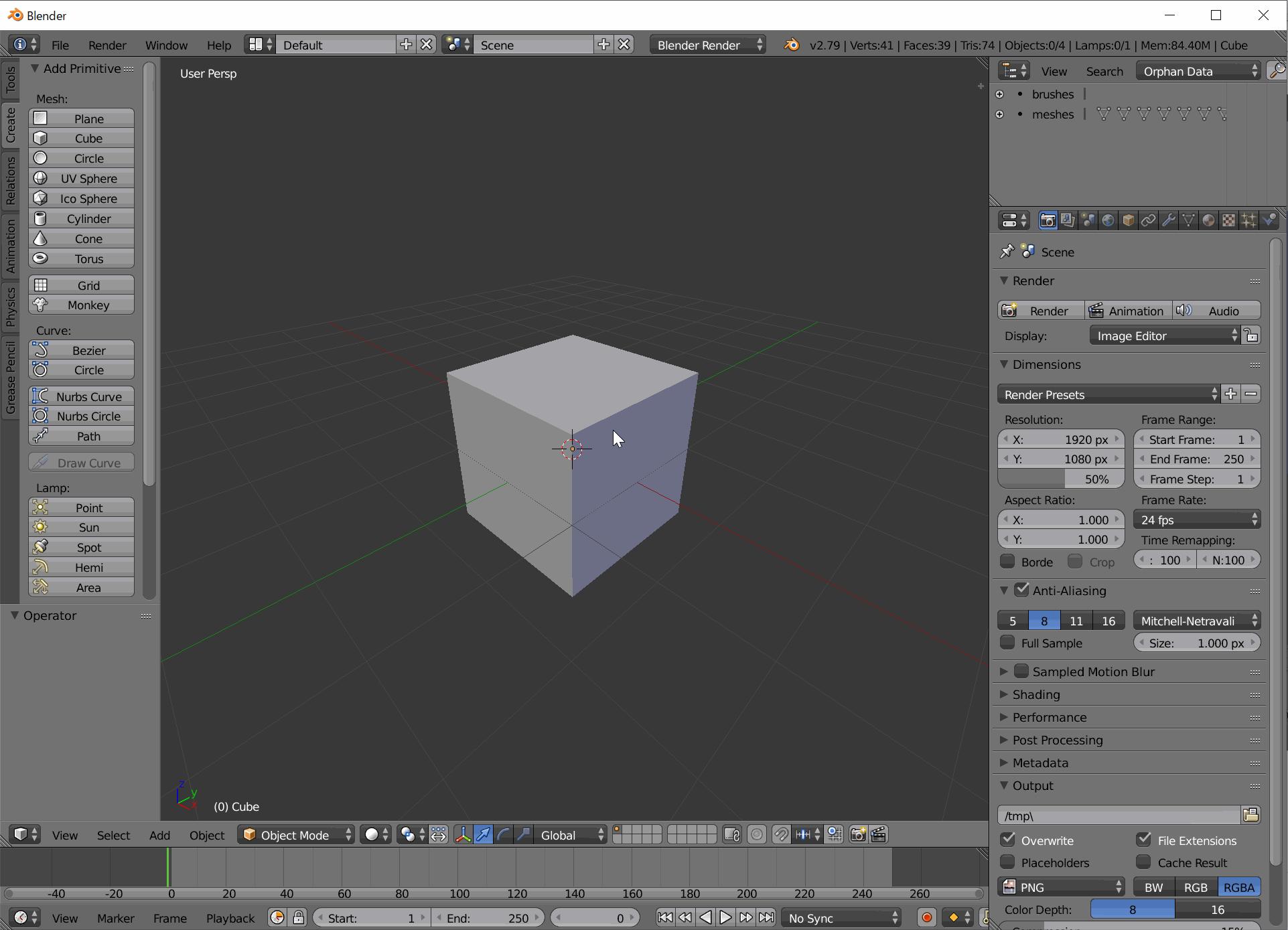Image resolution: width=1288 pixels, height=930 pixels.
Task: Enable the Placeholders checkbox
Action: [1007, 862]
